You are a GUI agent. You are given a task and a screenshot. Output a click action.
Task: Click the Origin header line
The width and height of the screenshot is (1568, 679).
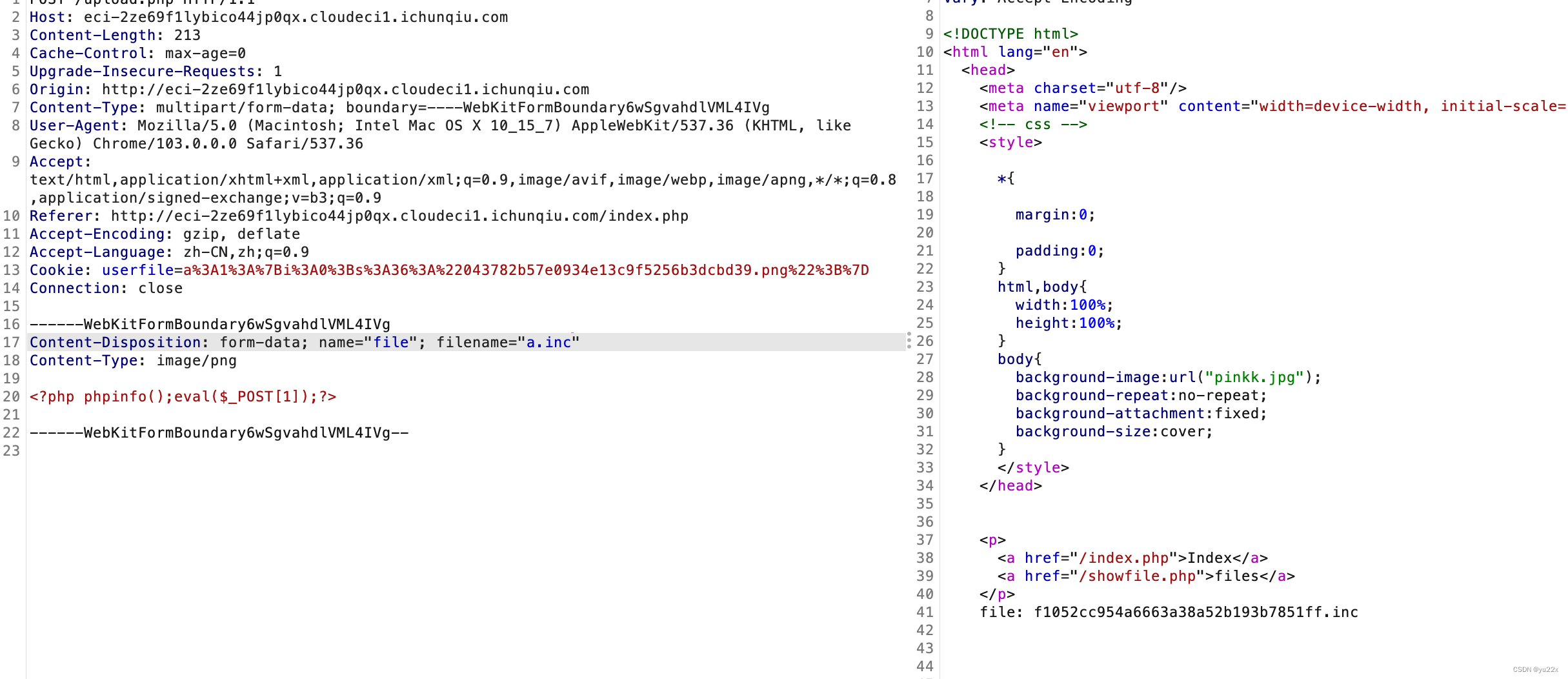point(309,90)
